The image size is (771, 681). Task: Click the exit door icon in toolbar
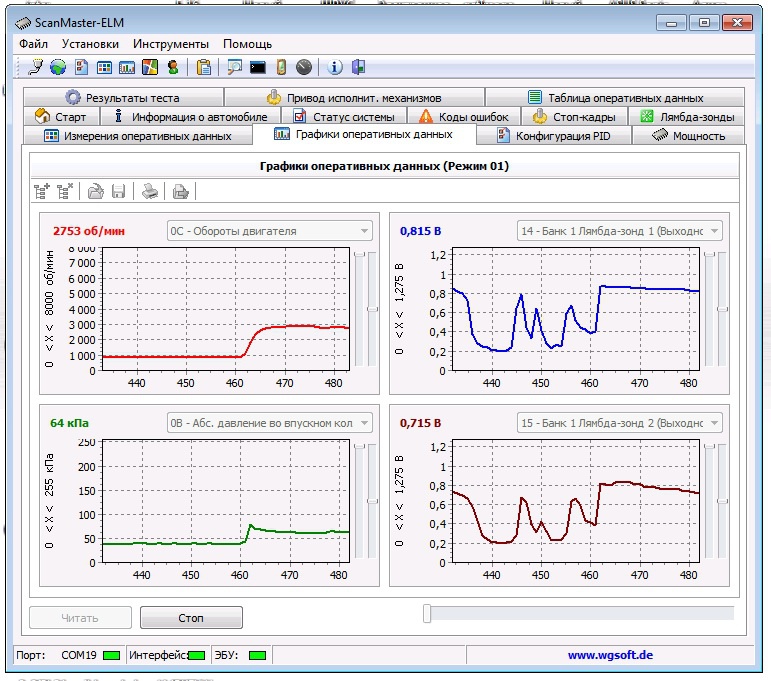pyautogui.click(x=358, y=67)
